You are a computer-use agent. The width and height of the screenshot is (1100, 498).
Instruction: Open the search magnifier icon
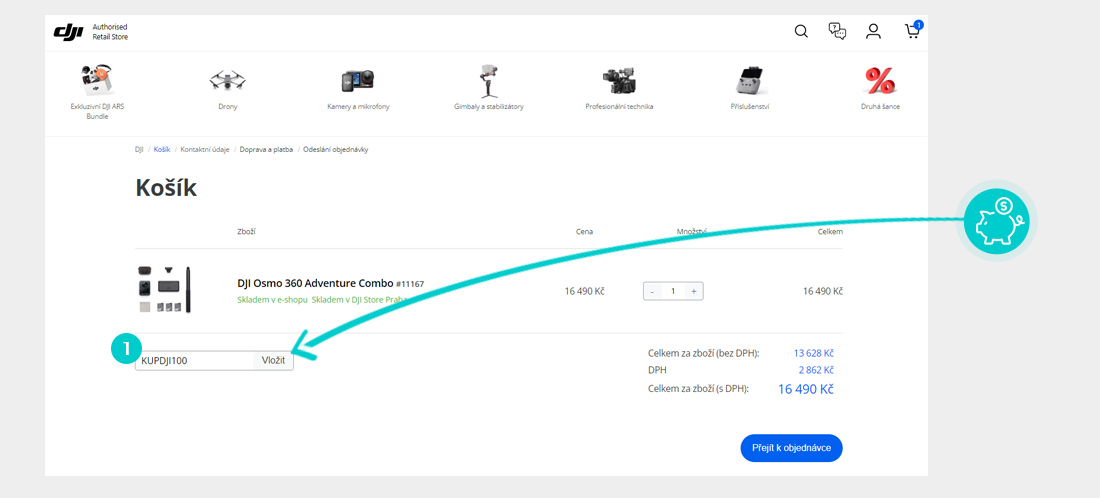click(801, 31)
